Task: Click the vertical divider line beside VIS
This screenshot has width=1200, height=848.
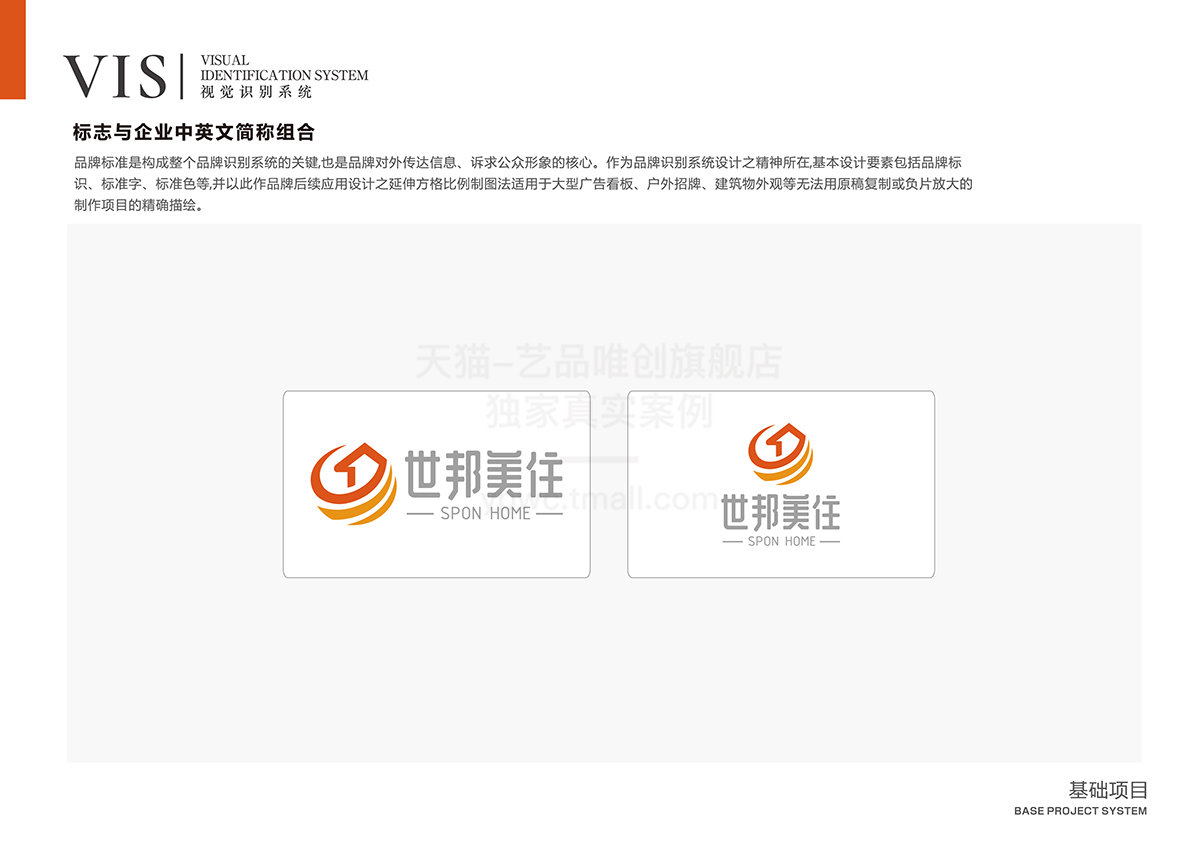Action: pyautogui.click(x=182, y=76)
